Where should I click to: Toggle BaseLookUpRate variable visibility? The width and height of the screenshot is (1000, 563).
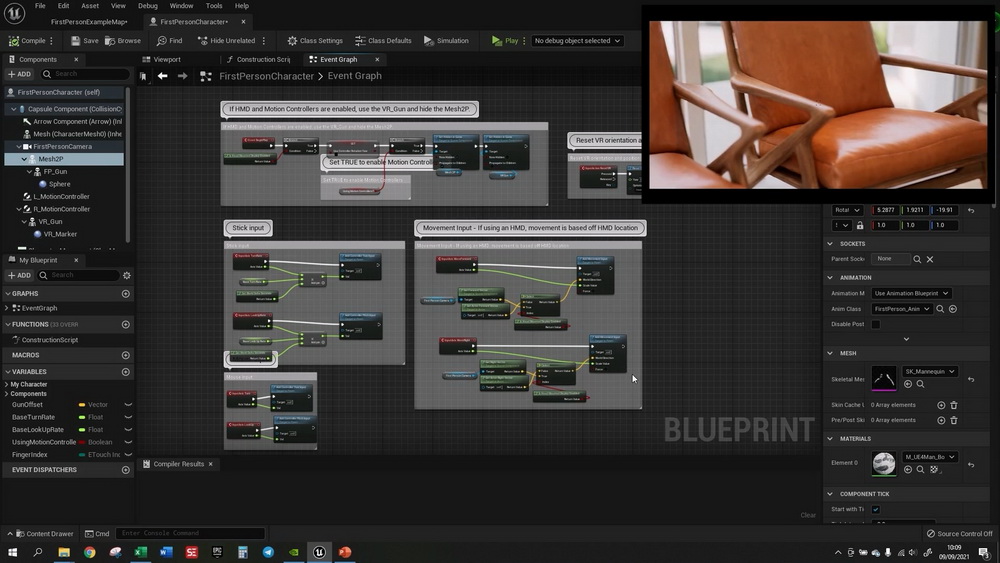[x=128, y=430]
